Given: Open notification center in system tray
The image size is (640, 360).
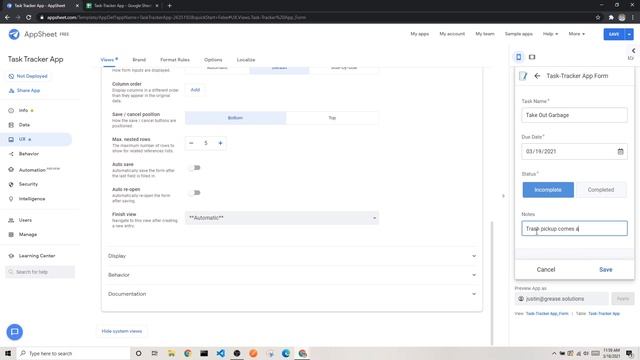Looking at the screenshot, I should [x=629, y=353].
